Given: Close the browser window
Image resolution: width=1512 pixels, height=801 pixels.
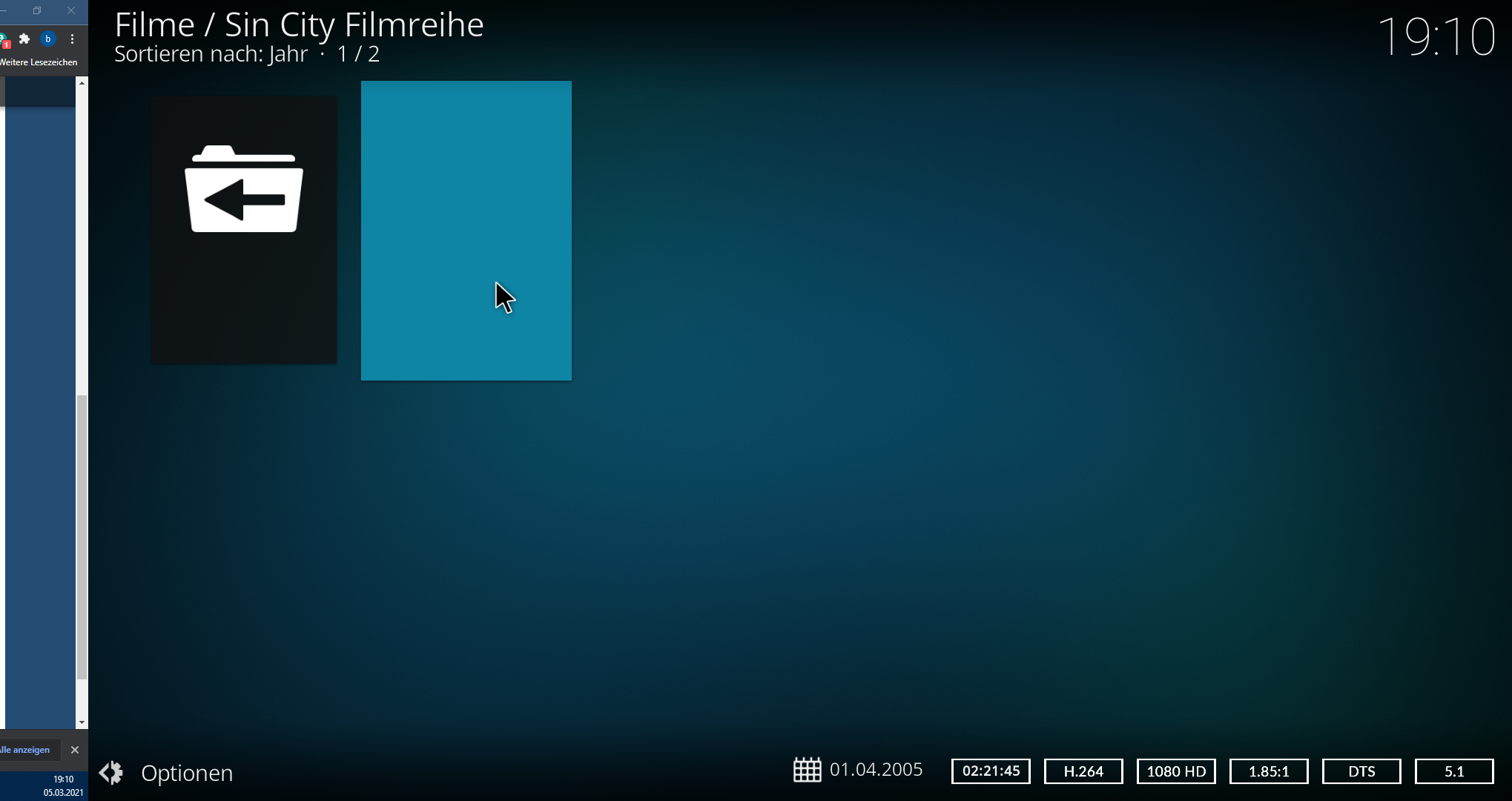Looking at the screenshot, I should pyautogui.click(x=71, y=10).
